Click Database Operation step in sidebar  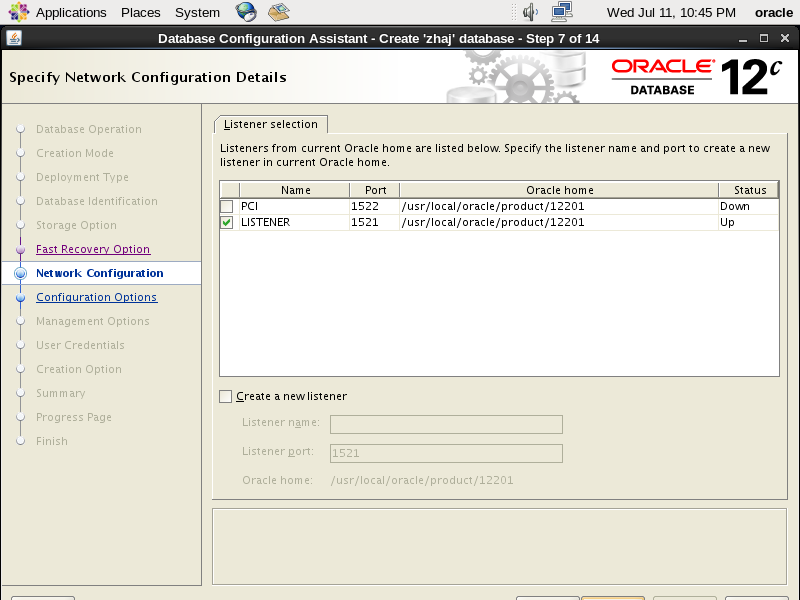pos(89,129)
